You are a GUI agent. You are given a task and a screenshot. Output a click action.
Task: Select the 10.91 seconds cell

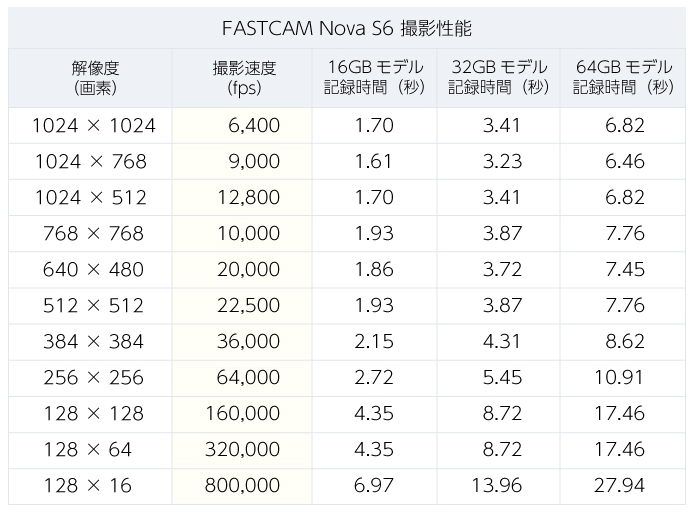point(623,378)
